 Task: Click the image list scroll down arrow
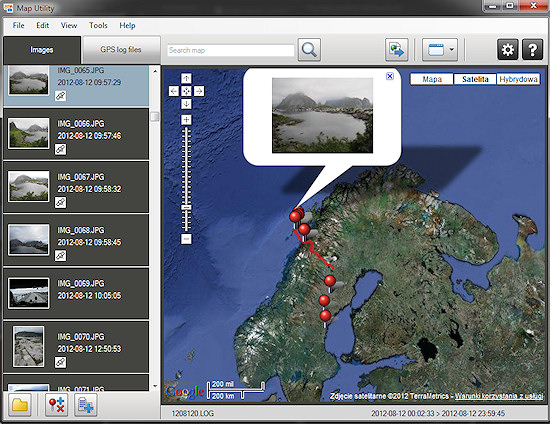tap(155, 386)
